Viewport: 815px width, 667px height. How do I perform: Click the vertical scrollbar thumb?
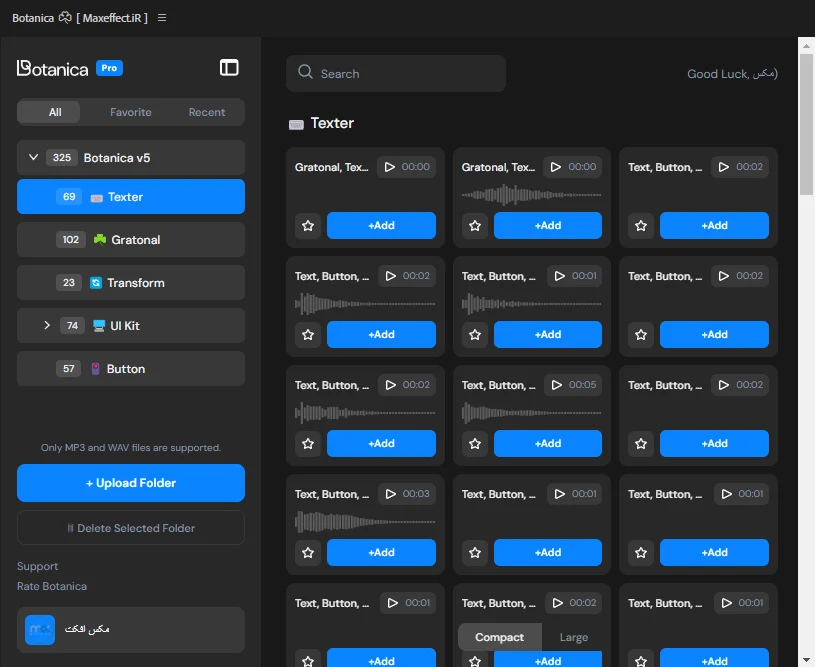(806, 124)
